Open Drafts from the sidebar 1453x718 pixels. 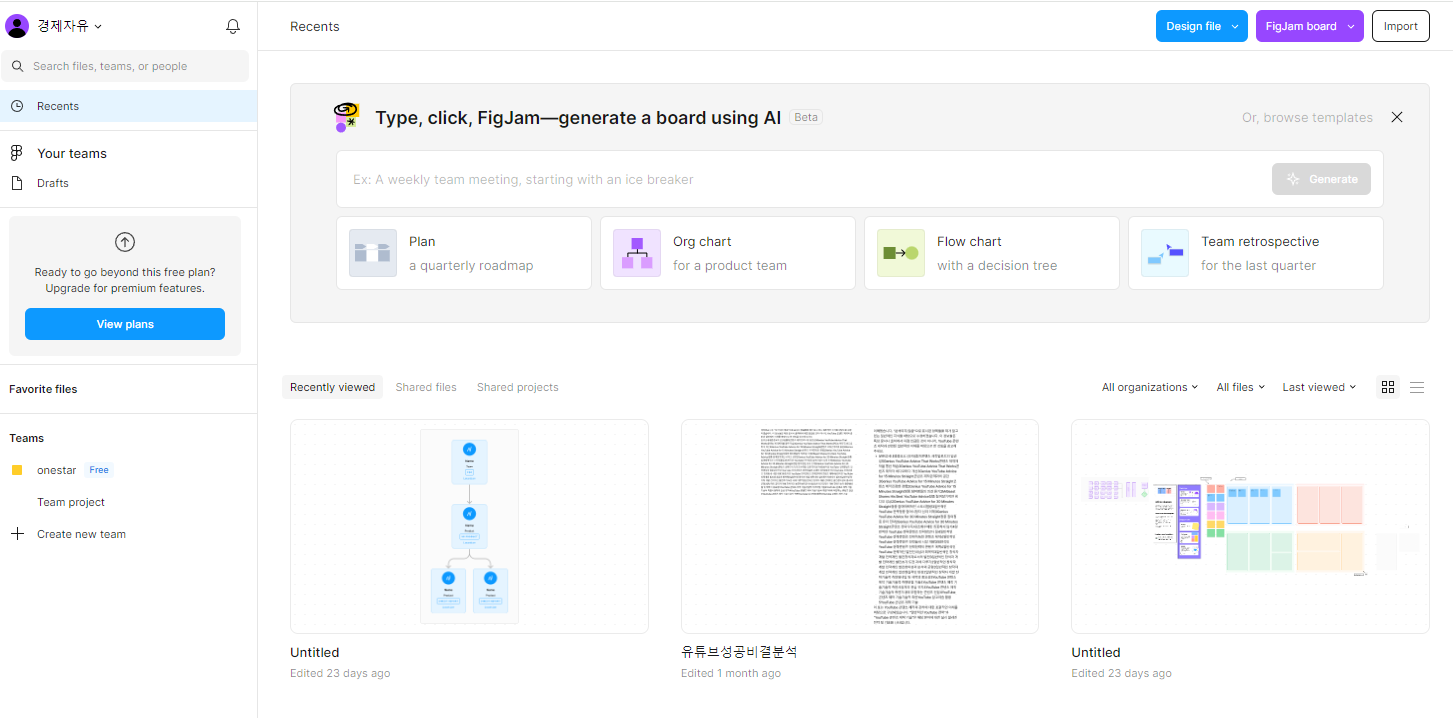(x=53, y=183)
